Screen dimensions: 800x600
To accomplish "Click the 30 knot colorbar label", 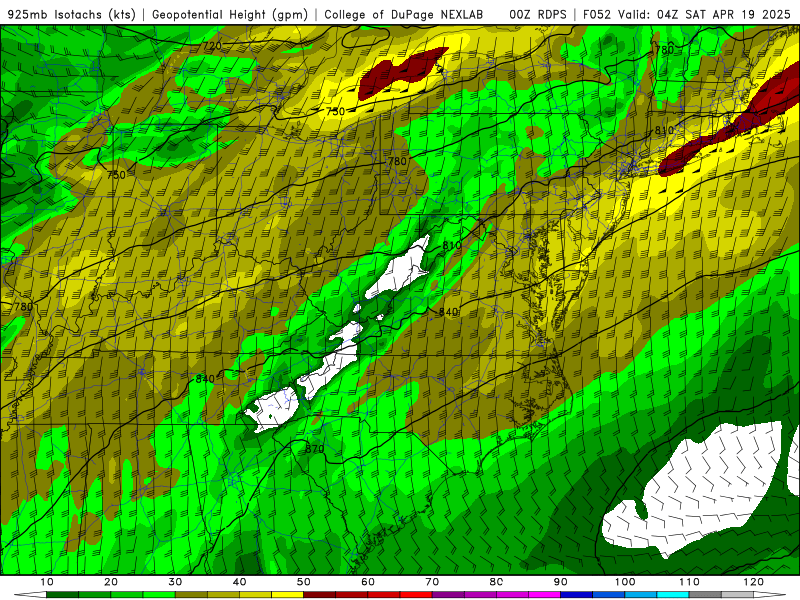I will [175, 582].
